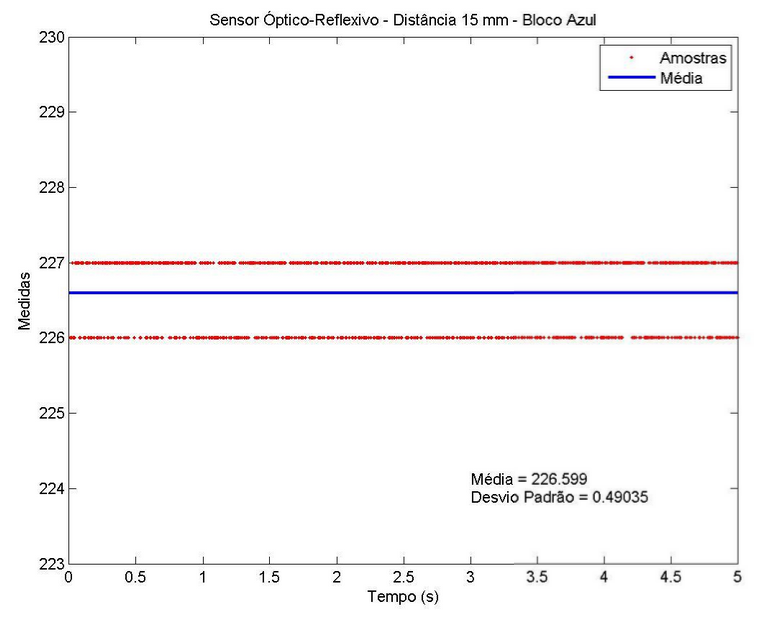Viewport: 772px width, 625px height.
Task: Click the x-axis tick label 3.5
Action: tap(537, 577)
